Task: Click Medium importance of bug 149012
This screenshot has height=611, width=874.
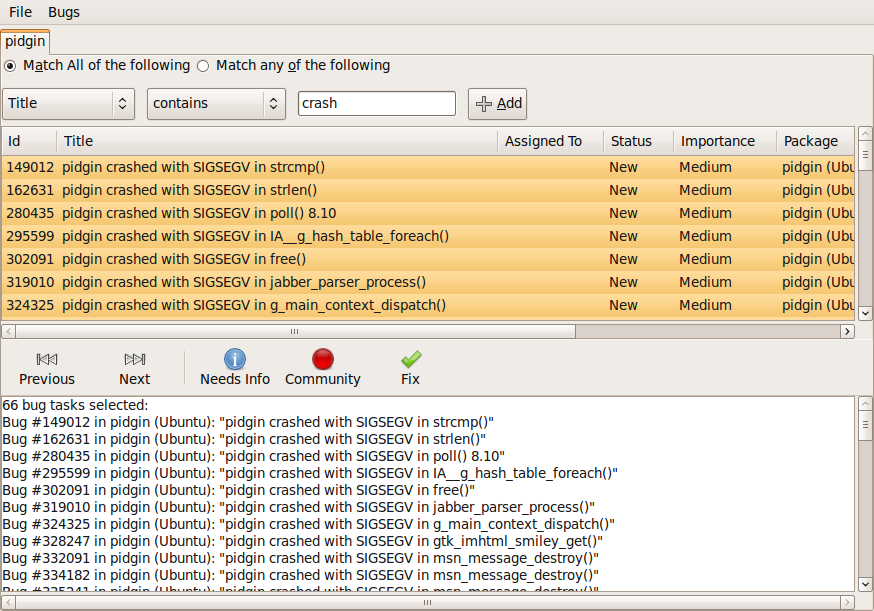Action: (705, 167)
